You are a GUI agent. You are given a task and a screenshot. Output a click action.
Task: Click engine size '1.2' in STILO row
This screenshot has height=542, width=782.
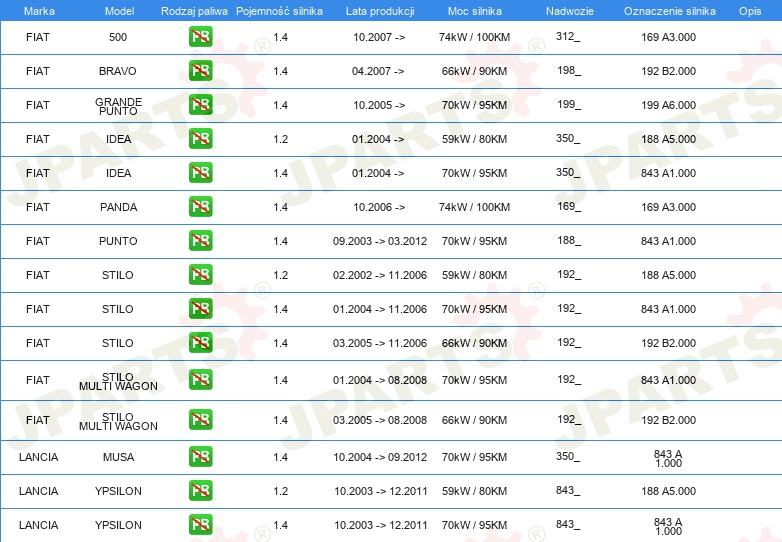tap(280, 275)
